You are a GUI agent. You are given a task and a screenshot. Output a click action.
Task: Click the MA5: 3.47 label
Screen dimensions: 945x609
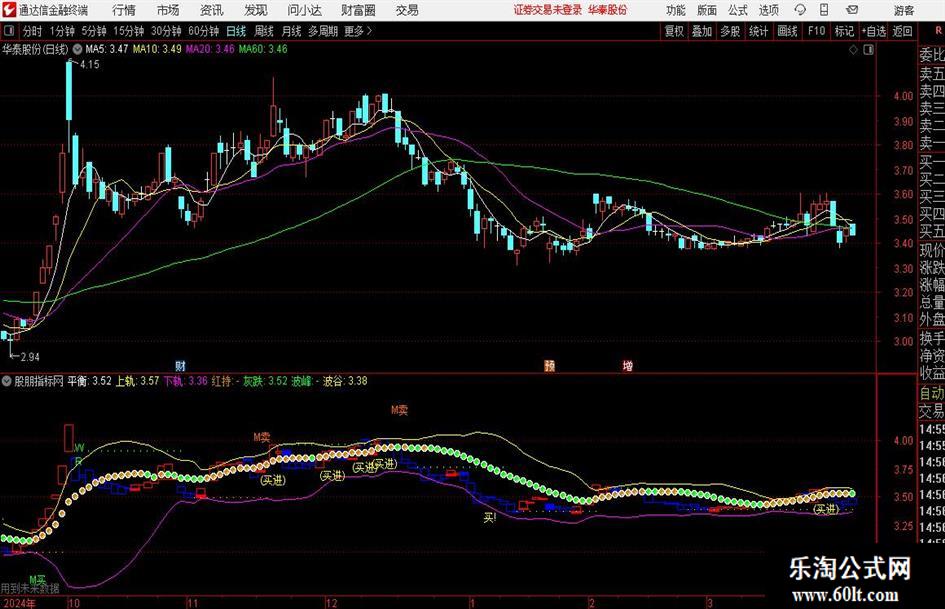107,49
